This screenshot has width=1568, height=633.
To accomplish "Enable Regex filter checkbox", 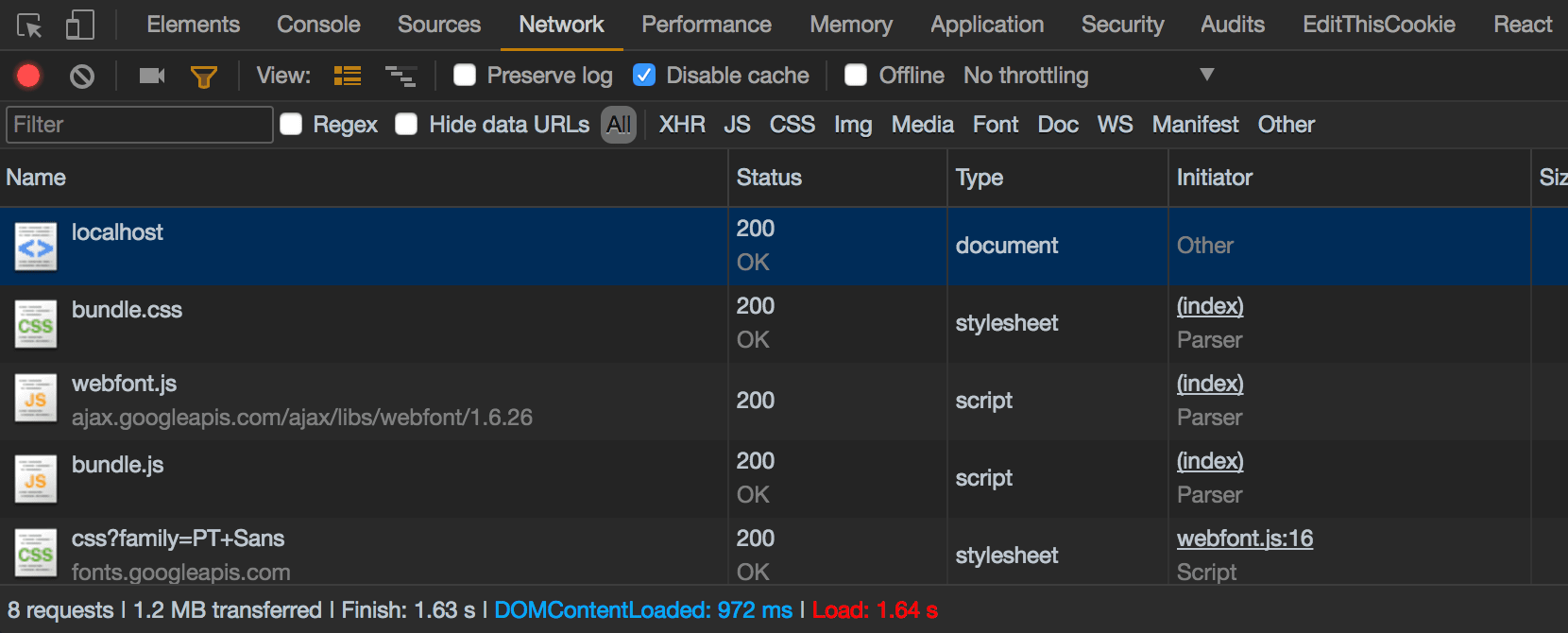I will click(x=291, y=124).
